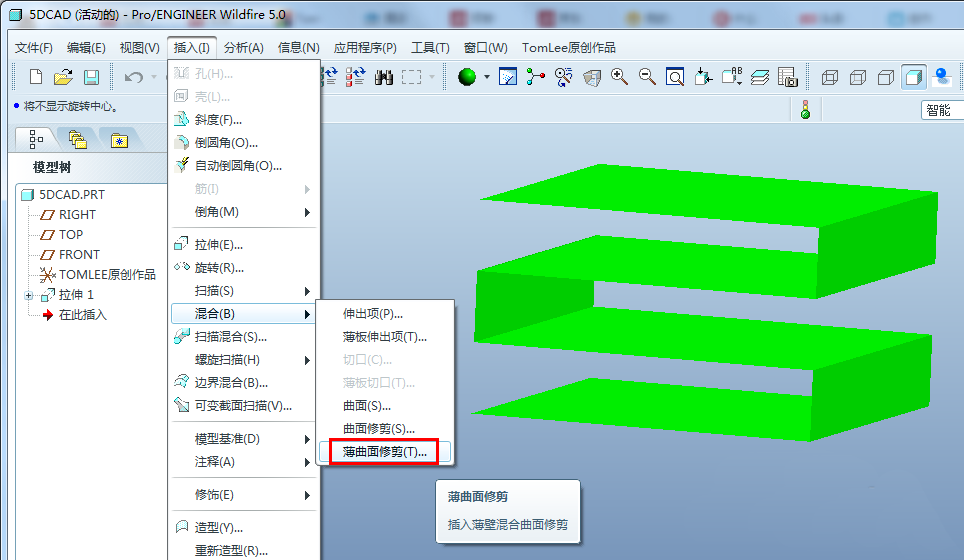Create a new file with toolbar icon
This screenshot has width=964, height=560.
click(x=36, y=77)
